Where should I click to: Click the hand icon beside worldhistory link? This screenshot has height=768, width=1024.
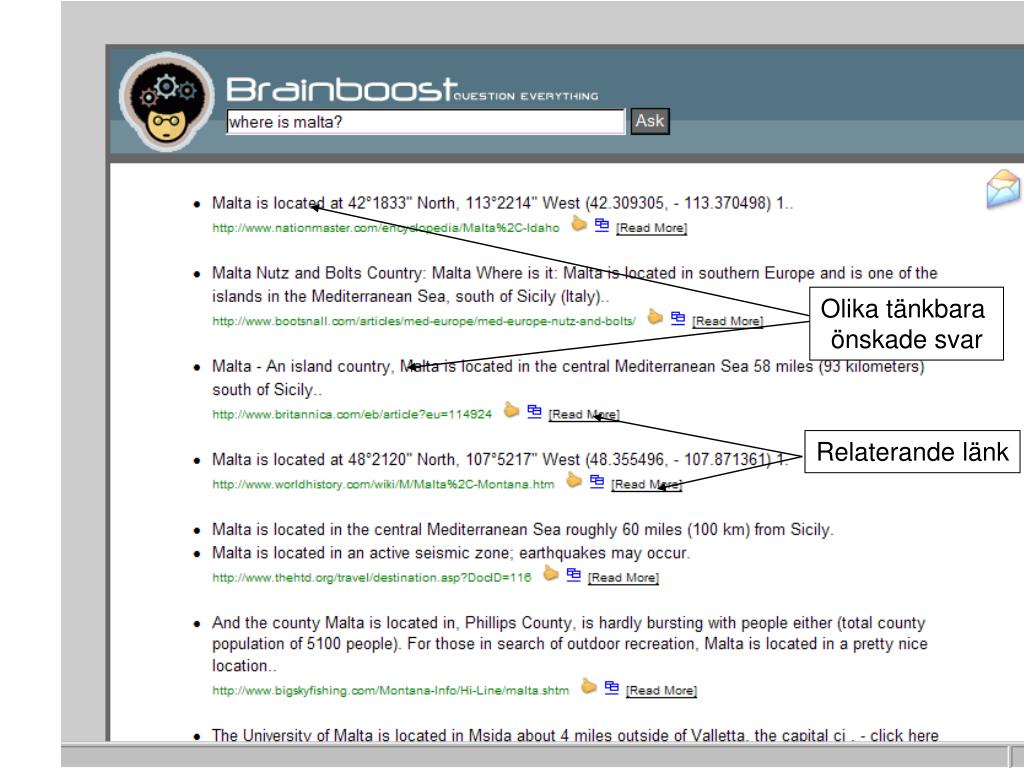(x=574, y=481)
